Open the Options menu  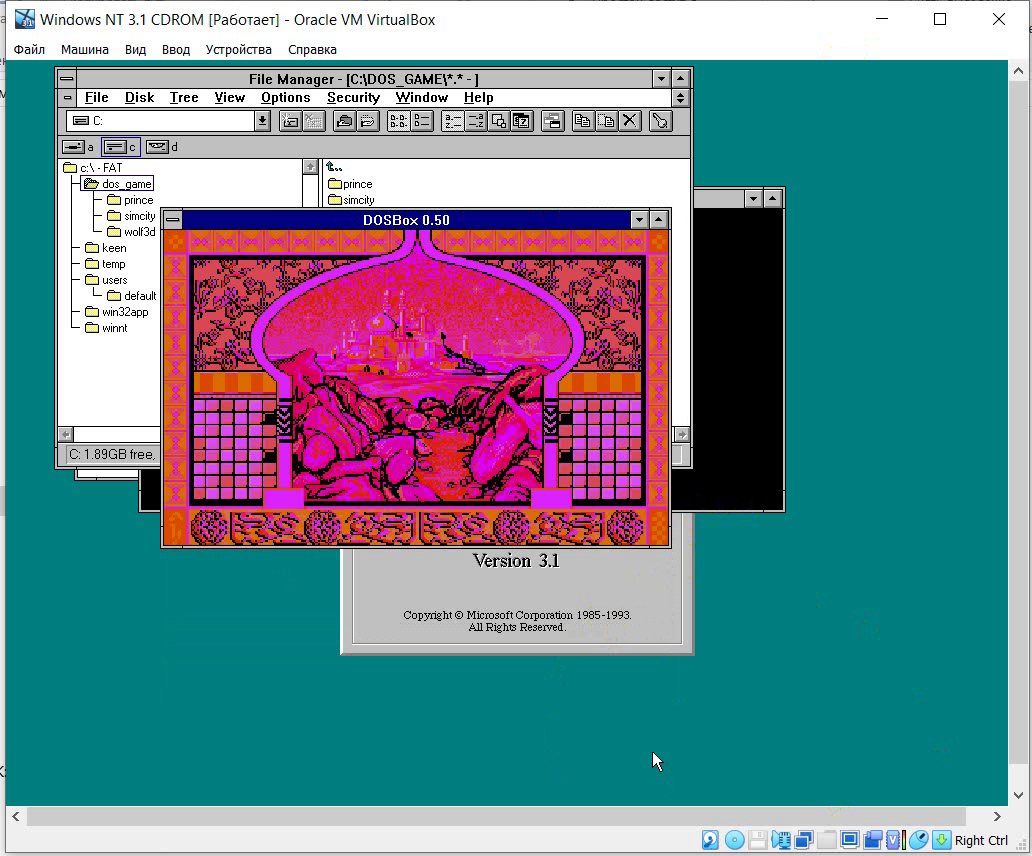click(x=285, y=98)
